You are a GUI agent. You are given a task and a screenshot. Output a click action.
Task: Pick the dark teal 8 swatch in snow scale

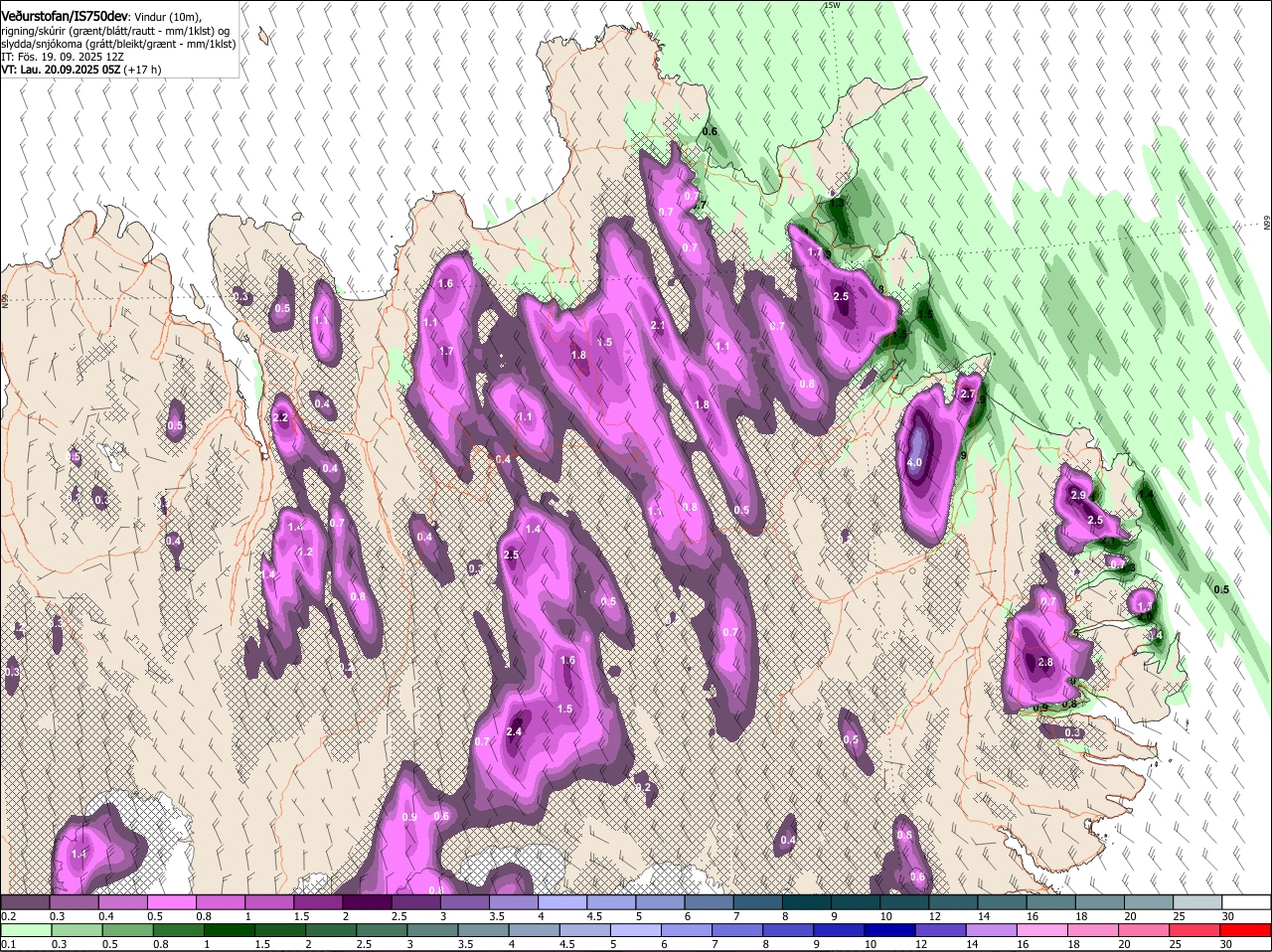(x=807, y=902)
